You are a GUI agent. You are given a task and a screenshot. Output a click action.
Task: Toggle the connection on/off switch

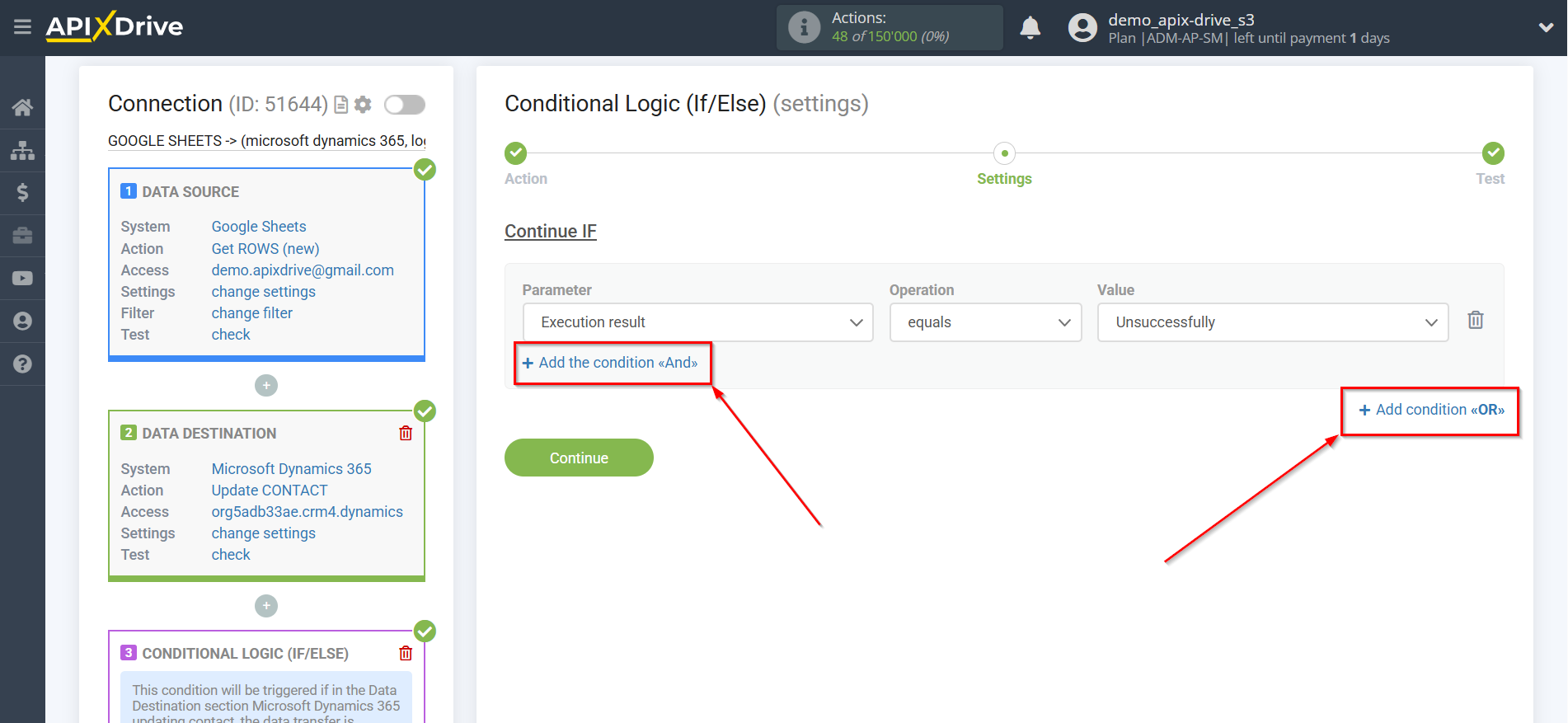pos(405,105)
